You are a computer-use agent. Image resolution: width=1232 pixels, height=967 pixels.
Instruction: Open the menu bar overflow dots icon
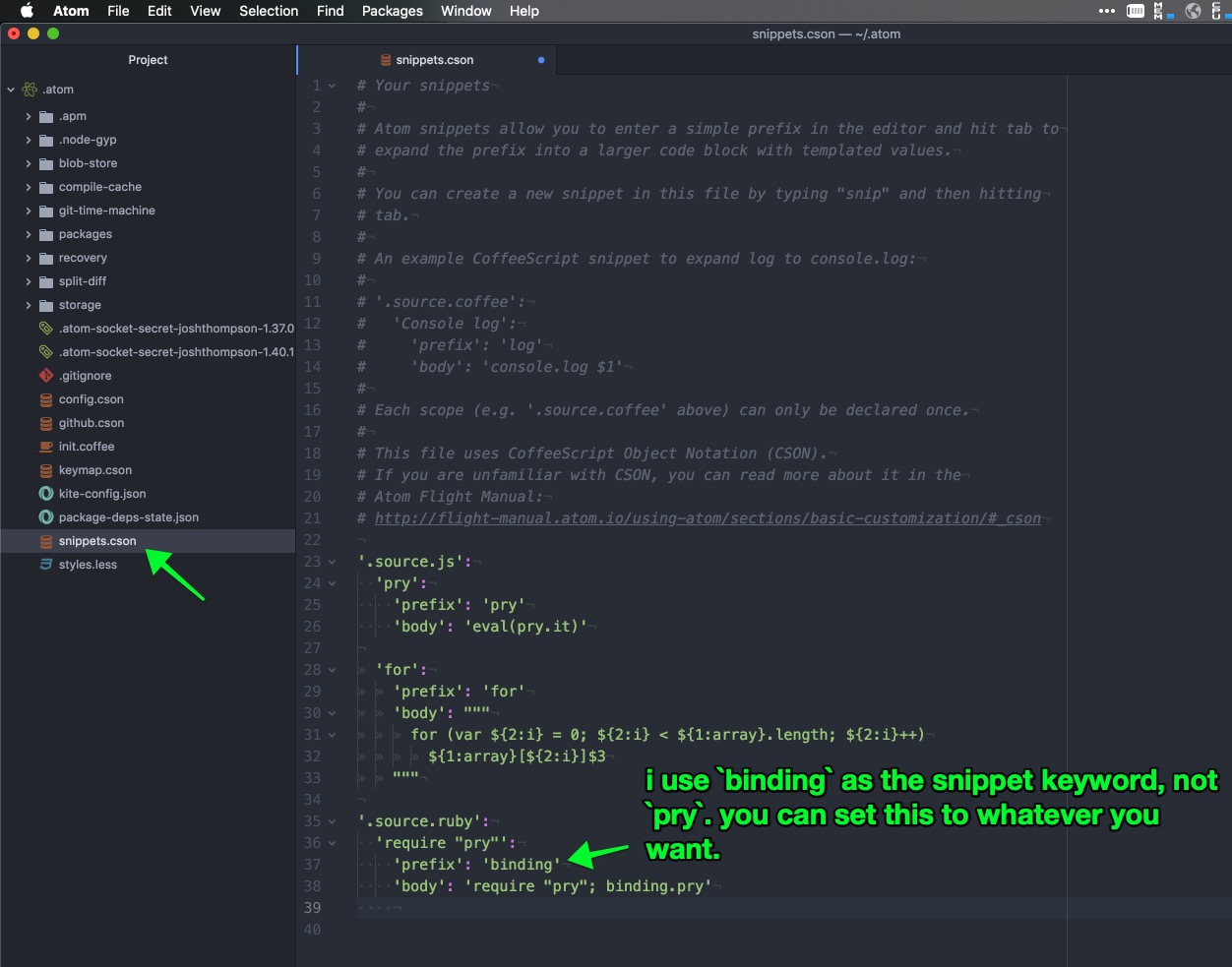point(1107,11)
